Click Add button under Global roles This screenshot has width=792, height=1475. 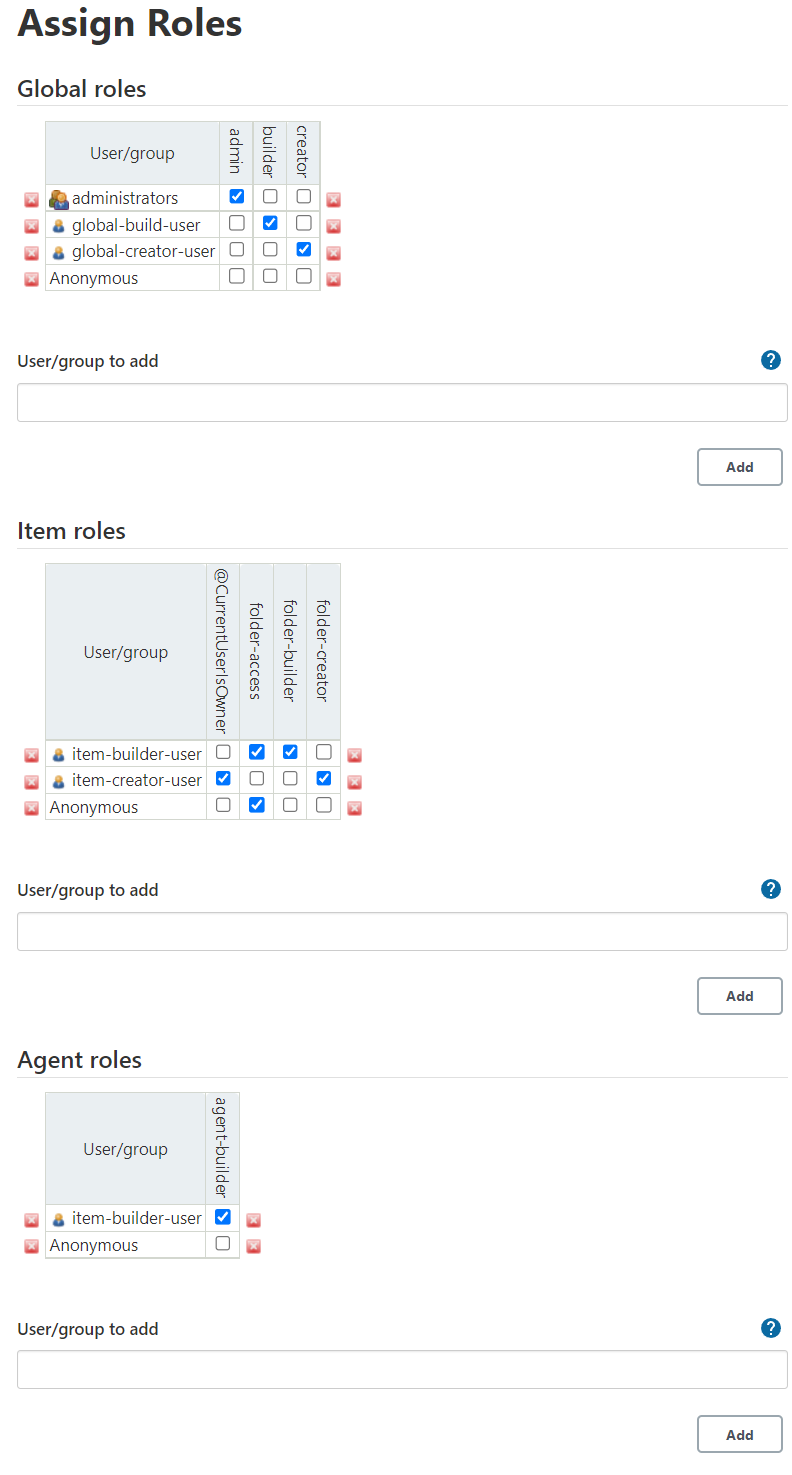tap(740, 467)
